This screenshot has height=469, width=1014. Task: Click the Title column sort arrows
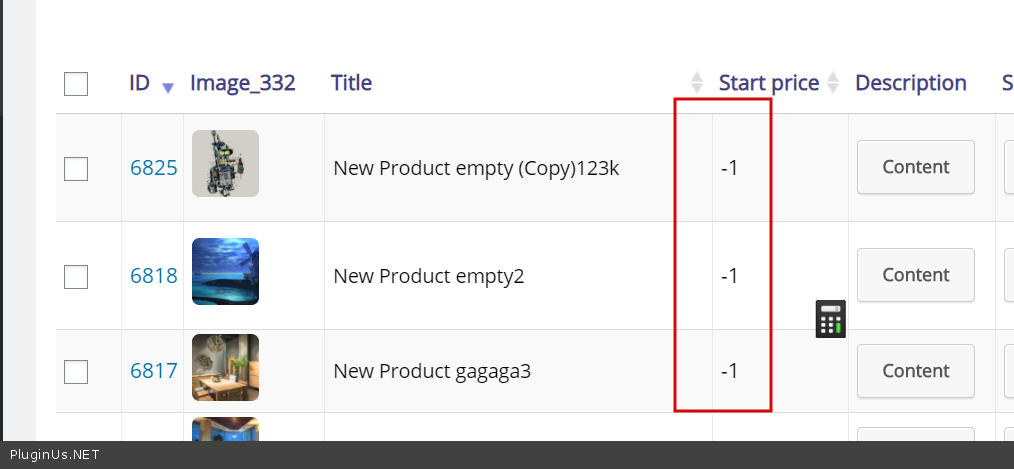[697, 83]
